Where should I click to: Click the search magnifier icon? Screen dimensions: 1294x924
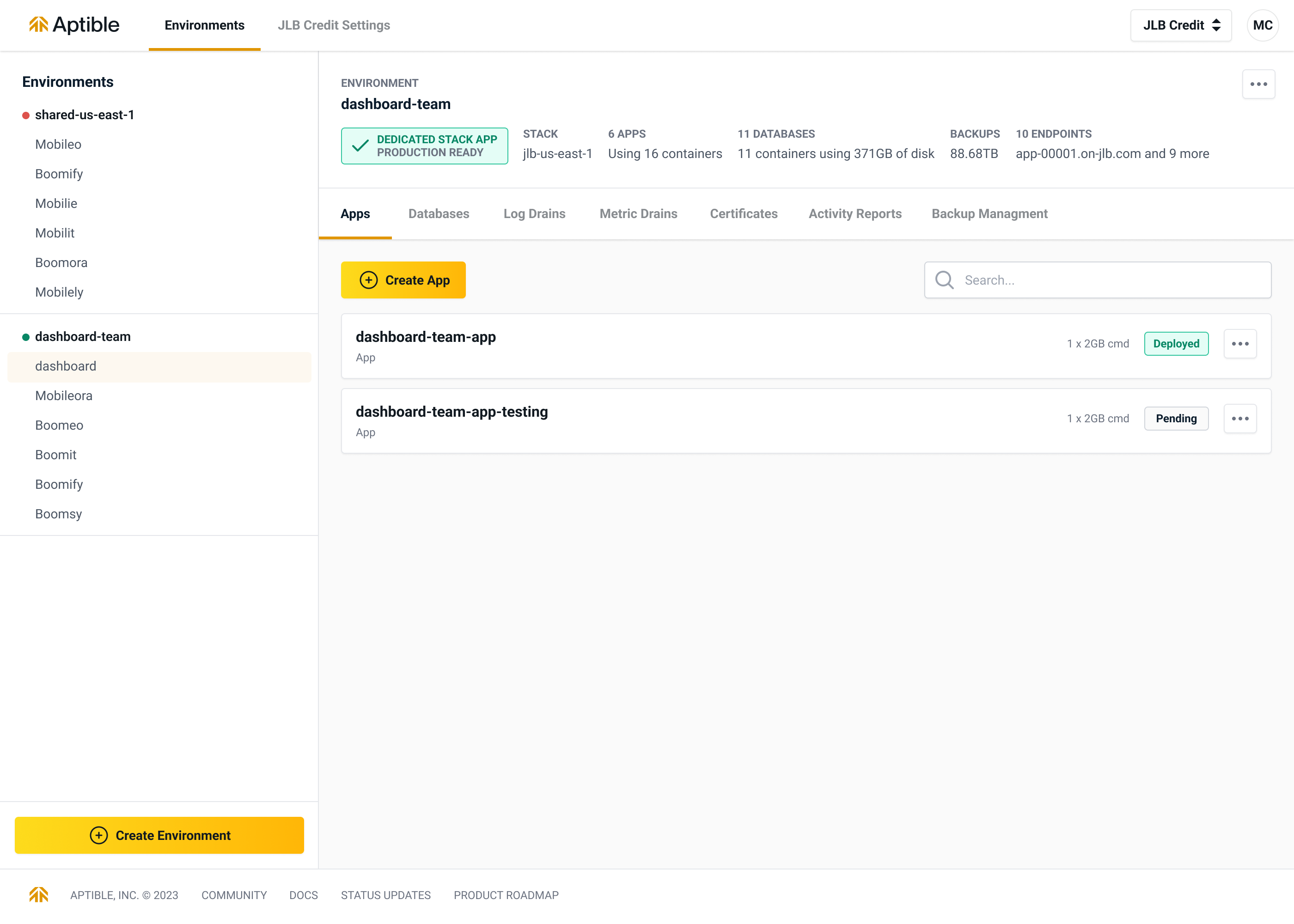[x=944, y=280]
